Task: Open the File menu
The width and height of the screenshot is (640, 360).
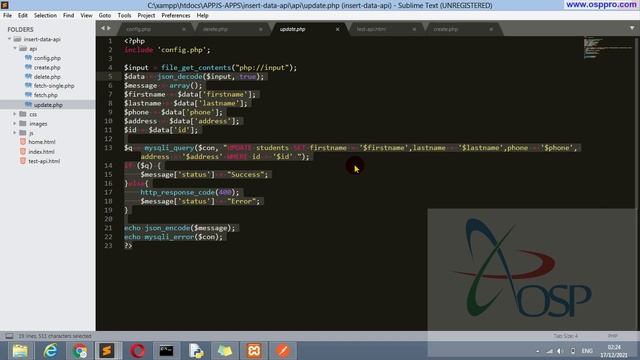Action: pyautogui.click(x=7, y=16)
